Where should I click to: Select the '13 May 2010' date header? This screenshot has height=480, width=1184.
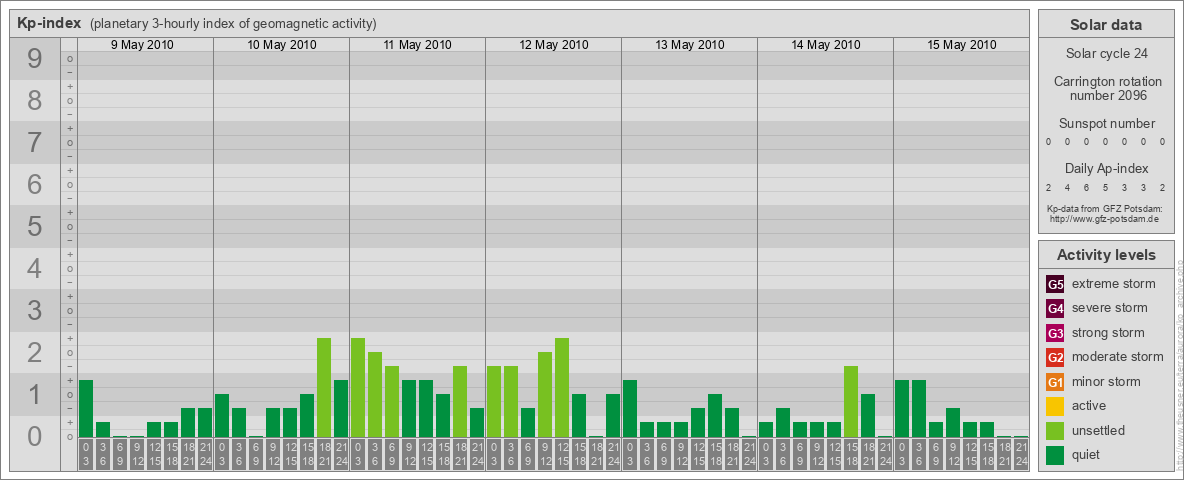689,45
